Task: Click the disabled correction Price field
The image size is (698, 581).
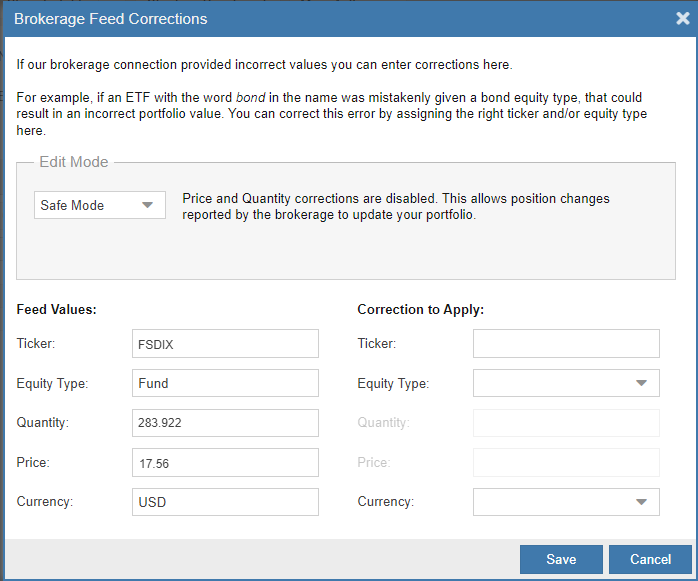Action: [566, 463]
